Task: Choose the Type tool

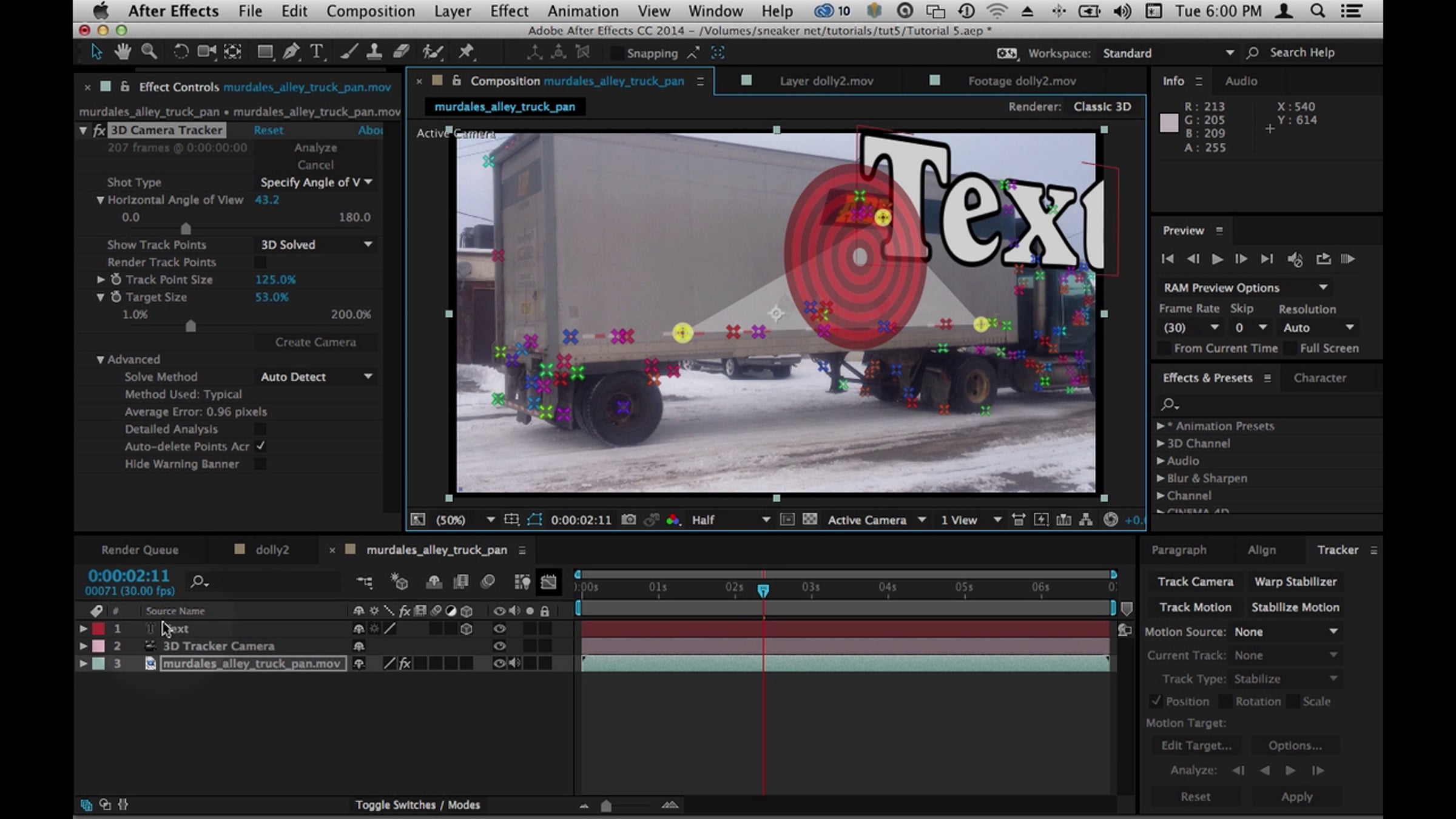Action: tap(316, 52)
